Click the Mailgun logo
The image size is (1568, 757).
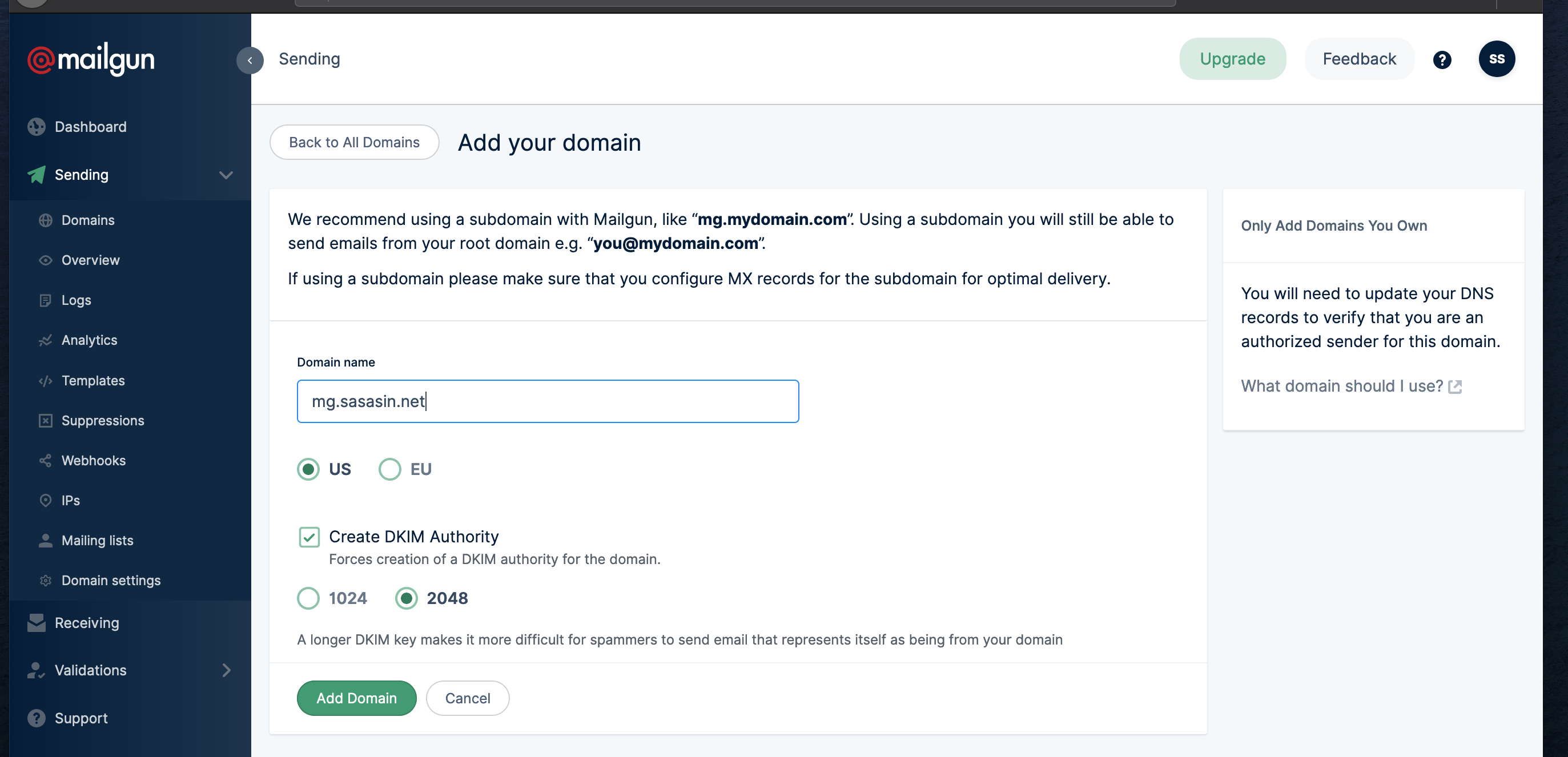tap(91, 59)
